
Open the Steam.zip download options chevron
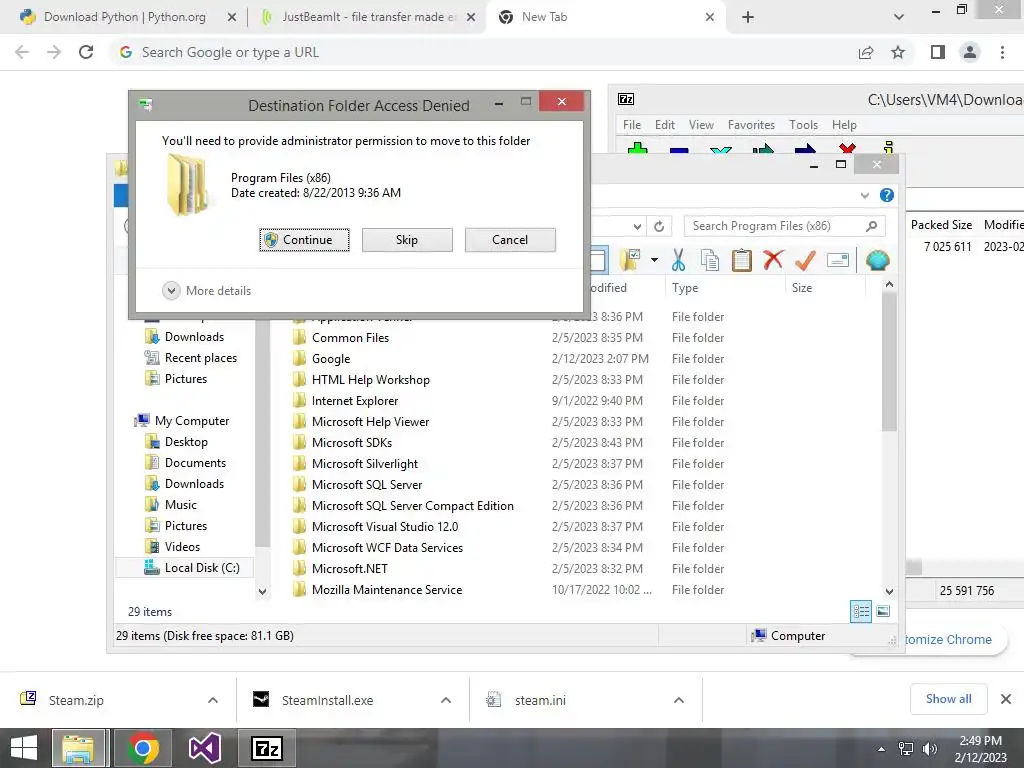[213, 700]
